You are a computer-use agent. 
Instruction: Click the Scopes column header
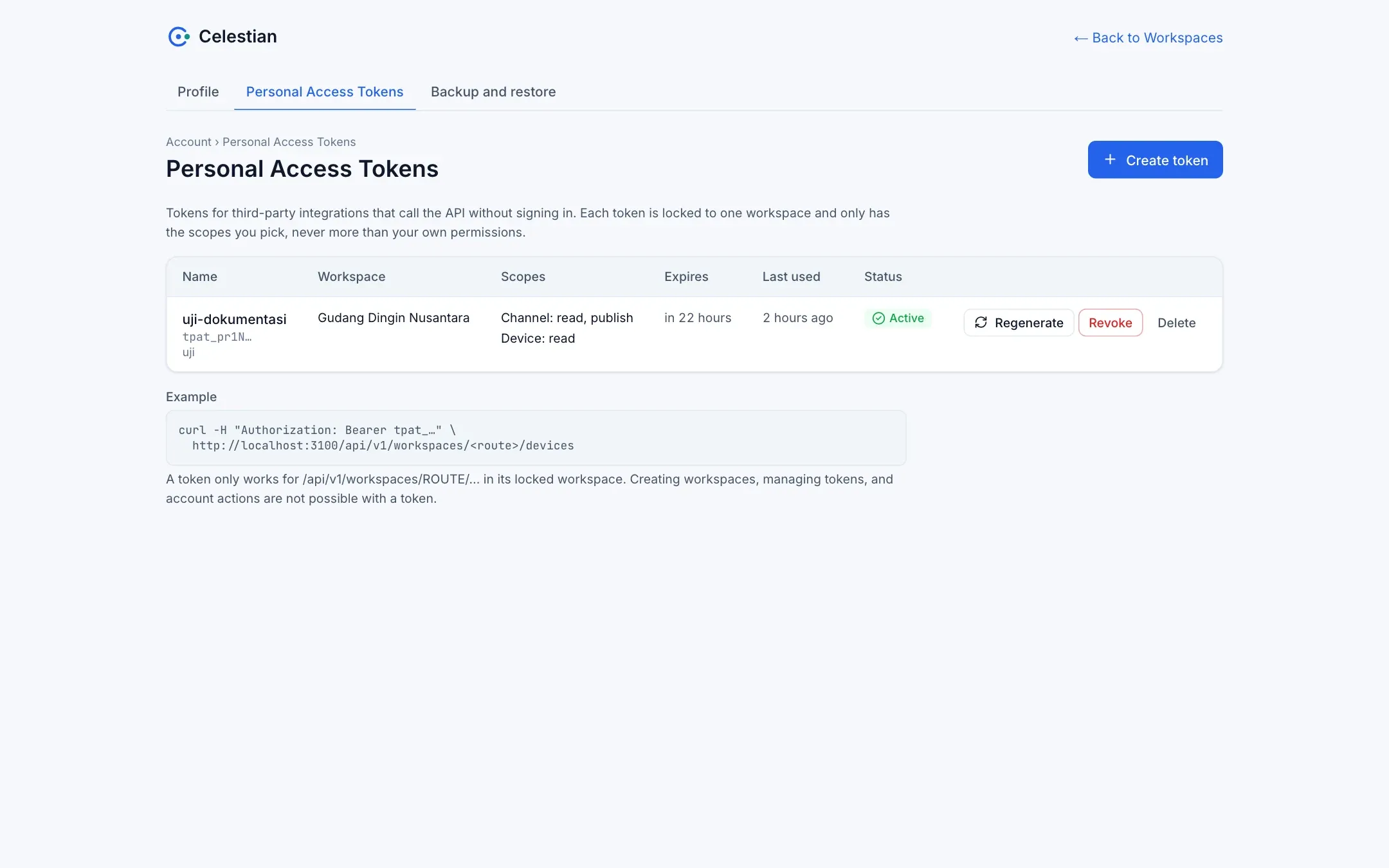[x=523, y=276]
